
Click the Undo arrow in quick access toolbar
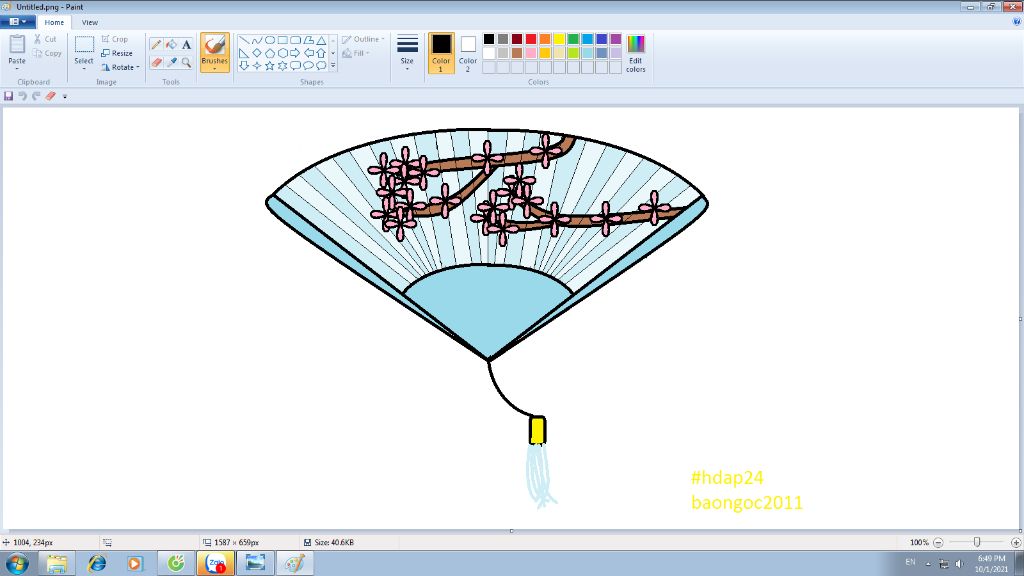point(22,96)
